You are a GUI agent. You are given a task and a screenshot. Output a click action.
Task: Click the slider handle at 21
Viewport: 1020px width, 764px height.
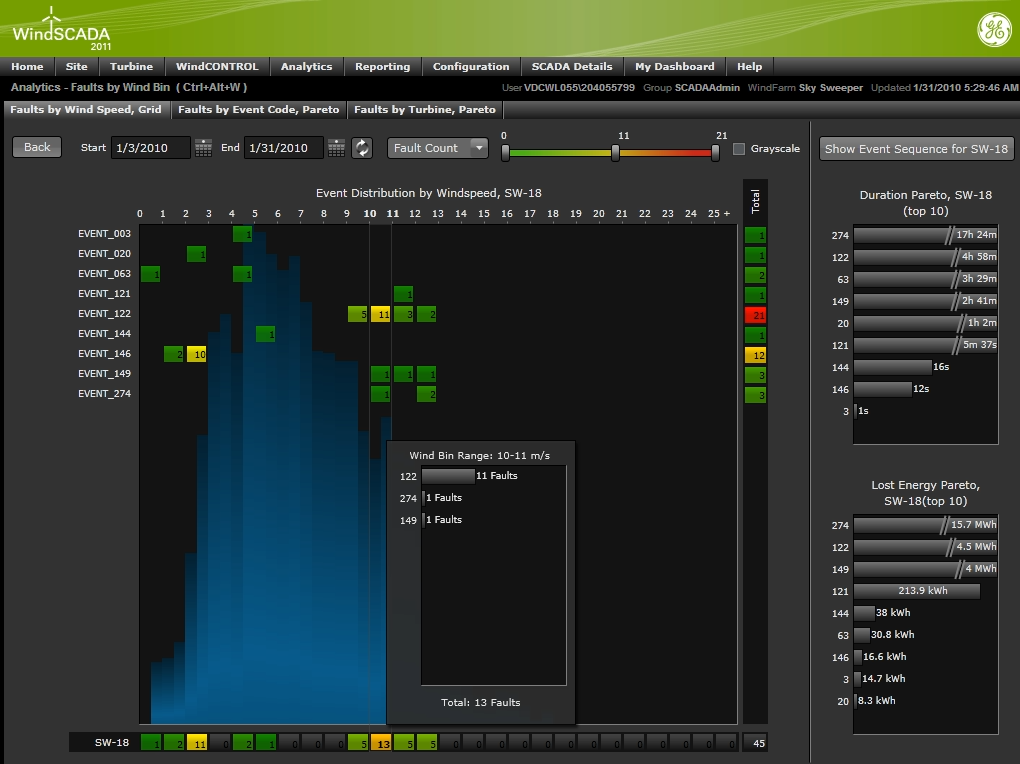pos(716,153)
